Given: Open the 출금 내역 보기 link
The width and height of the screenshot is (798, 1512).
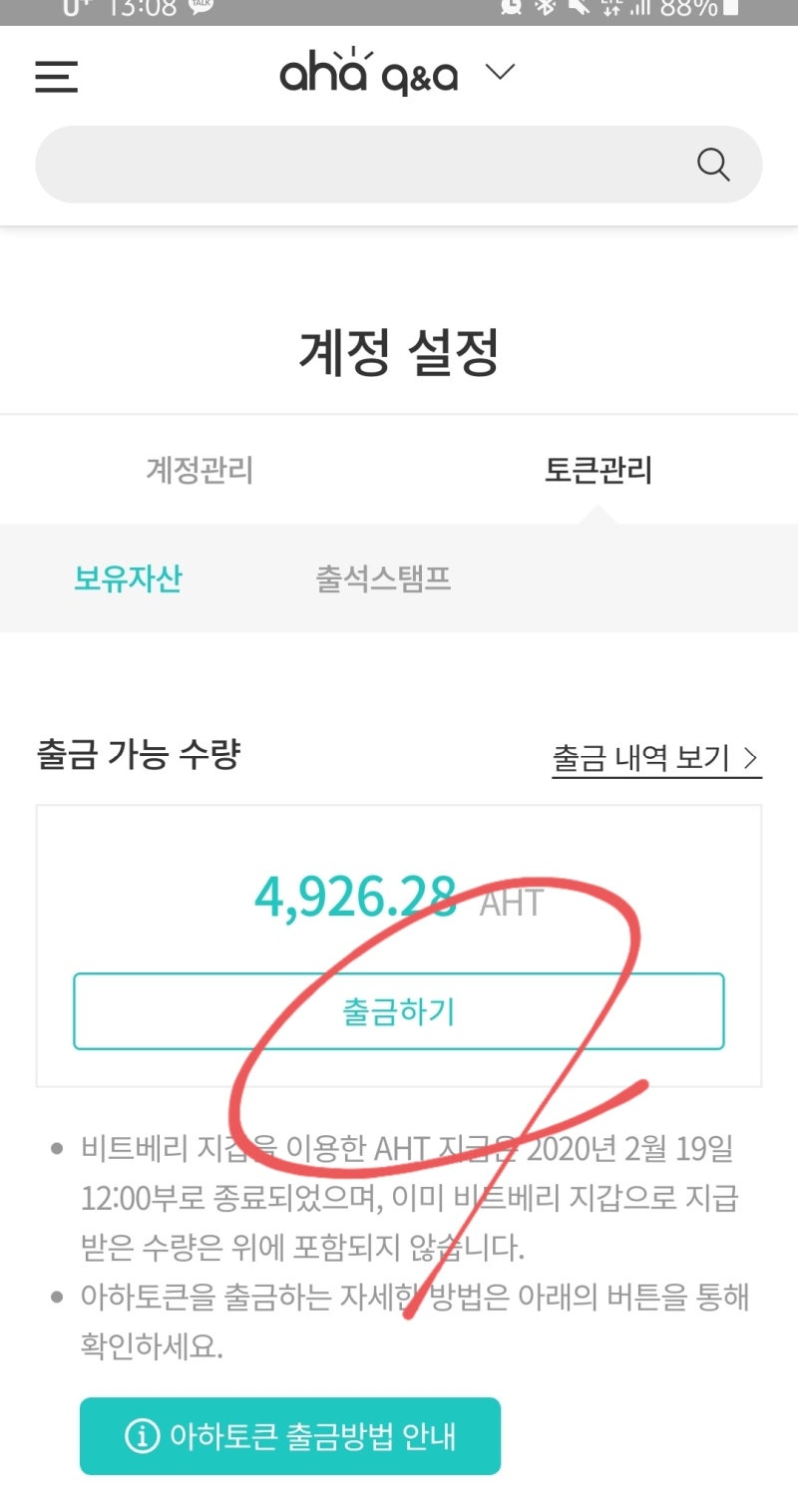Looking at the screenshot, I should point(641,758).
